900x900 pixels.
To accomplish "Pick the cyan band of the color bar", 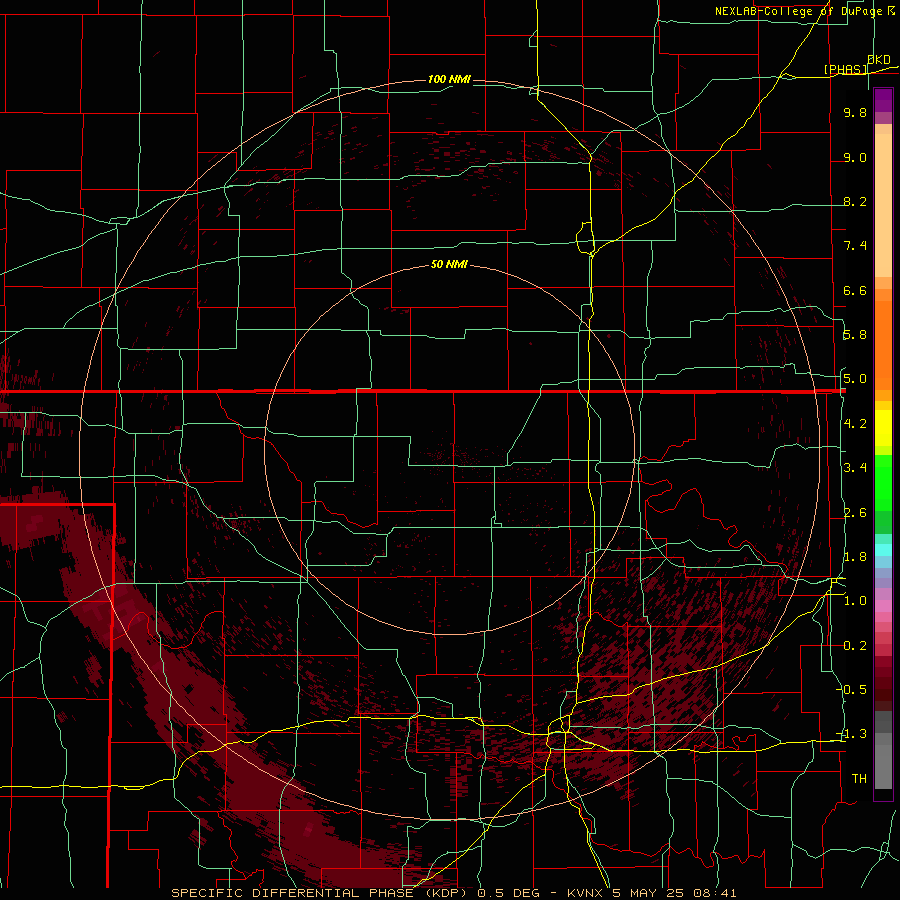I will (x=883, y=550).
